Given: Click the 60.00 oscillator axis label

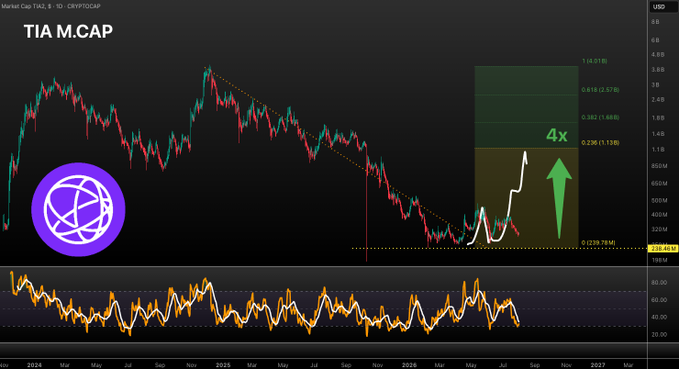Looking at the screenshot, I should (659, 300).
